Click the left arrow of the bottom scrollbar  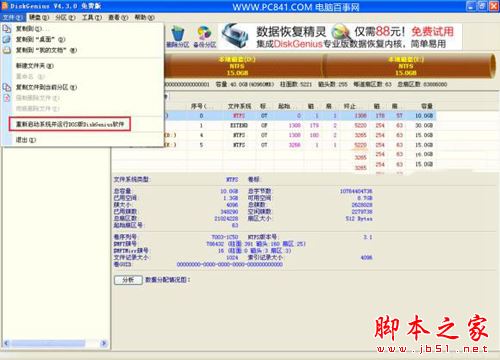[x=6, y=343]
